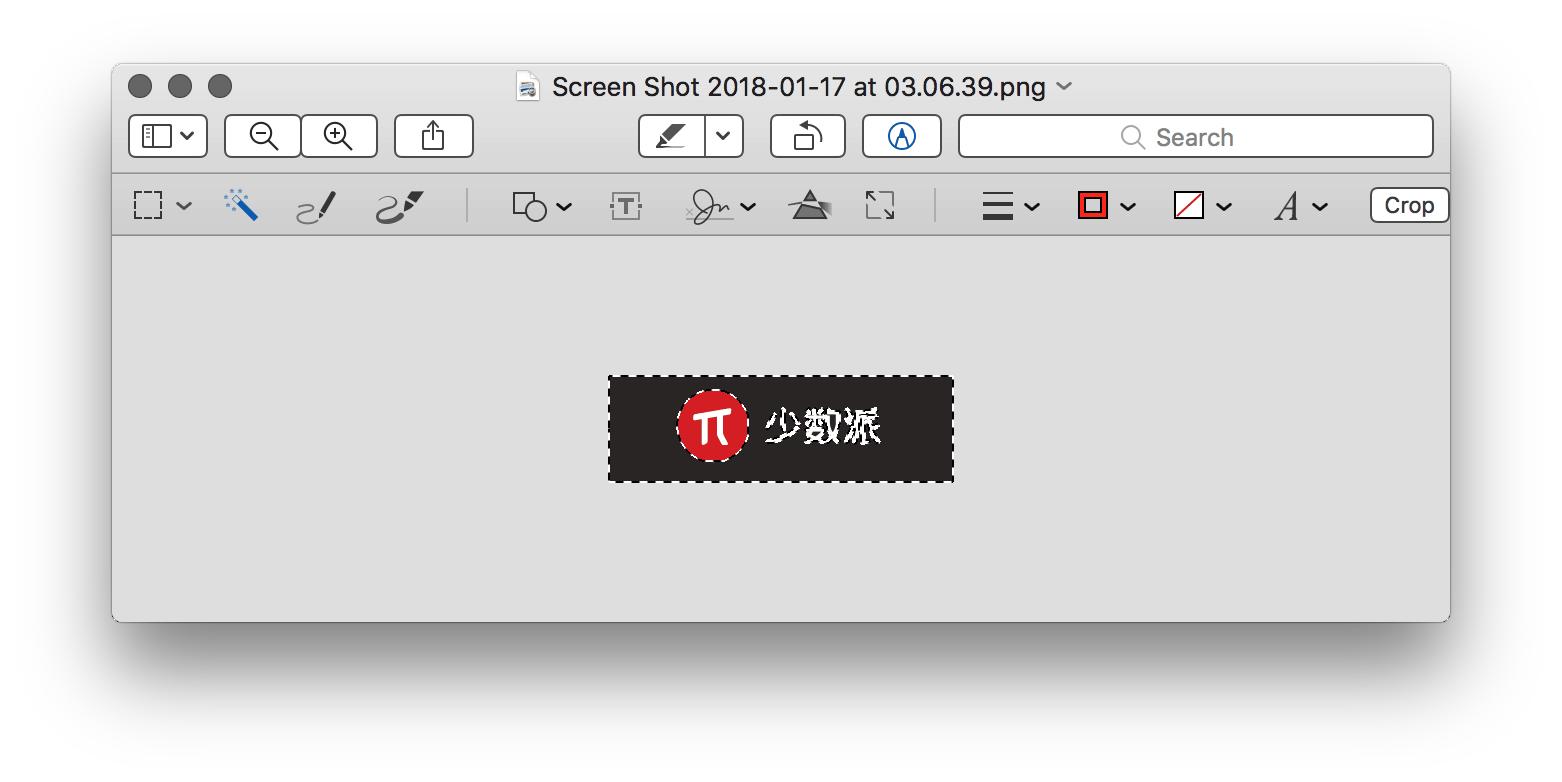
Task: Expand the Shapes dropdown arrow
Action: point(564,207)
